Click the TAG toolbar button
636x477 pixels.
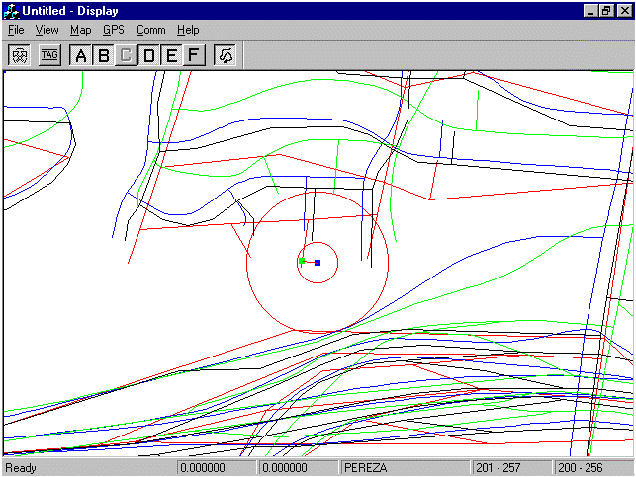(x=49, y=55)
